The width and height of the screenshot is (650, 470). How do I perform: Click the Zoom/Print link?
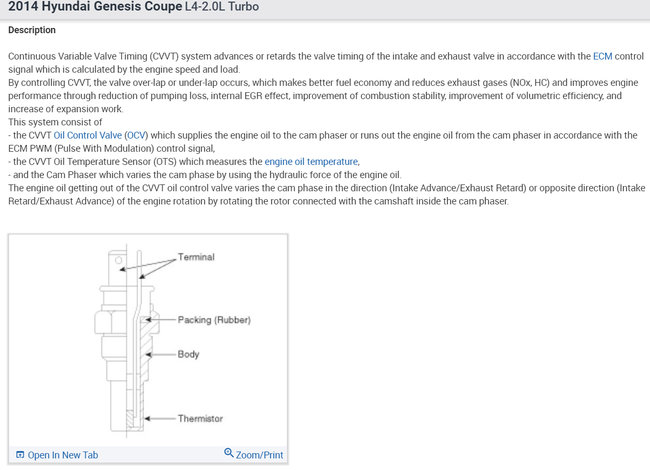(x=260, y=455)
